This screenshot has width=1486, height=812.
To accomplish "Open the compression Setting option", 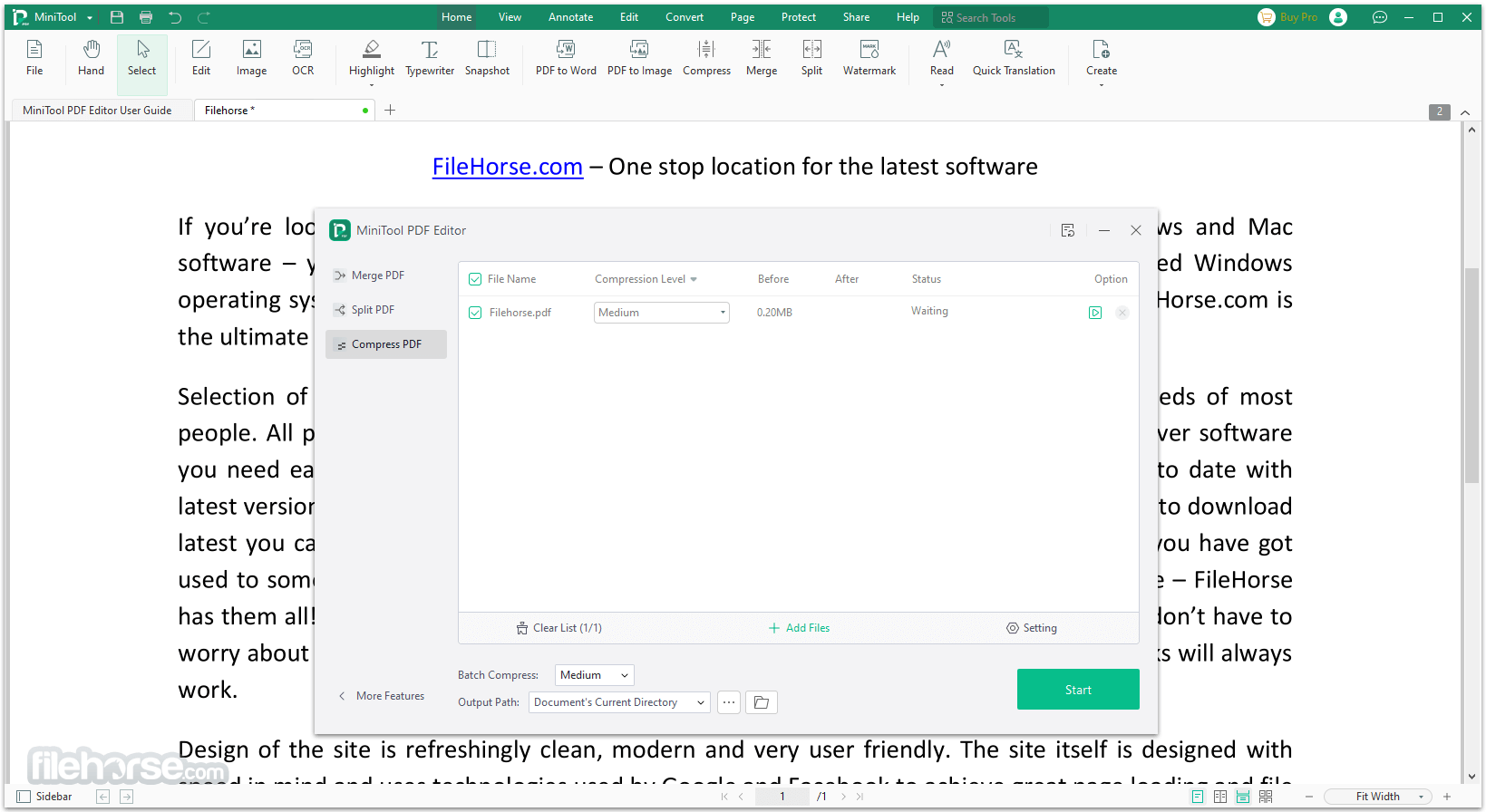I will click(1032, 628).
